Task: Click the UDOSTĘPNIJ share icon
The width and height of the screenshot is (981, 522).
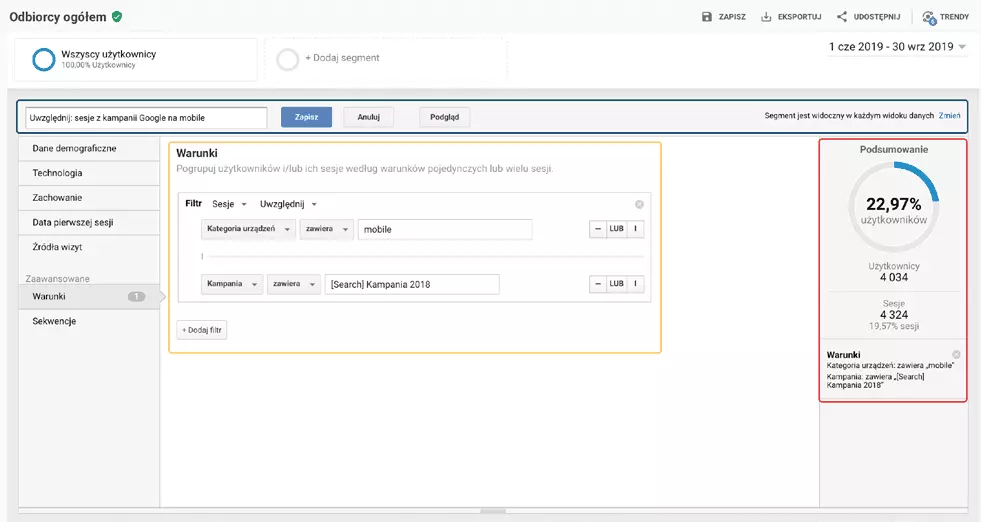Action: (842, 17)
